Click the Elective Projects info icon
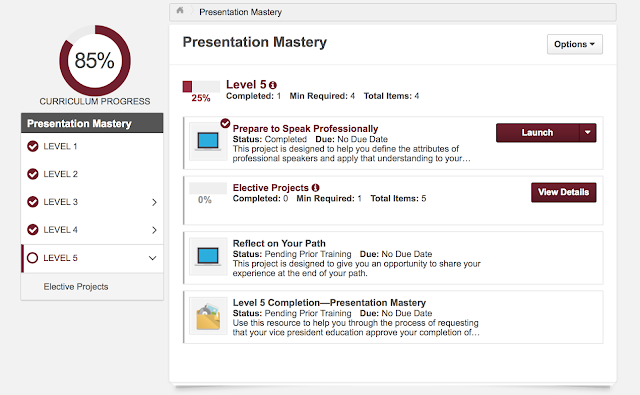This screenshot has width=640, height=395. click(316, 188)
